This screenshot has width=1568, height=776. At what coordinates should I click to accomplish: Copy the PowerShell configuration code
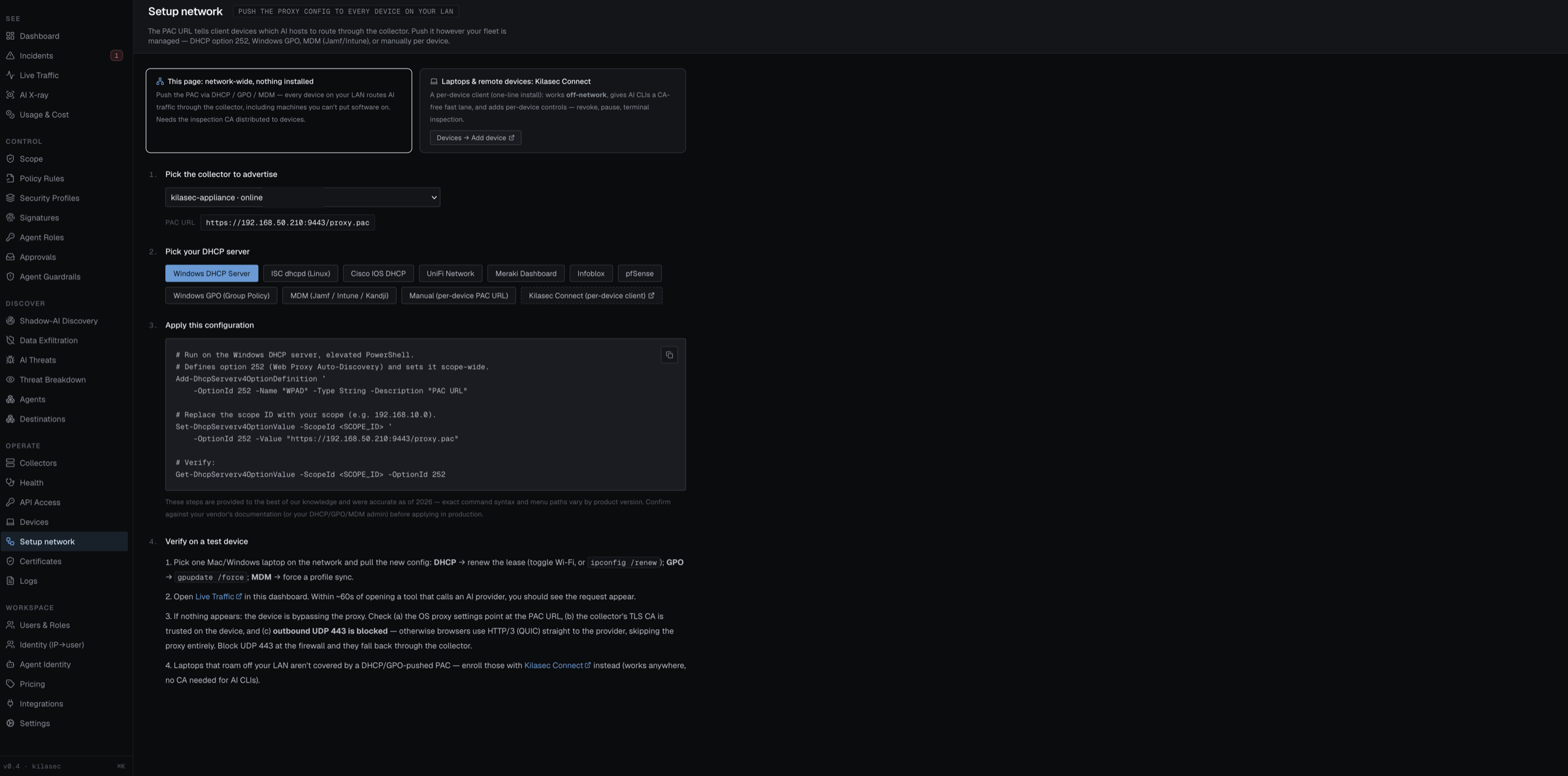[x=669, y=355]
